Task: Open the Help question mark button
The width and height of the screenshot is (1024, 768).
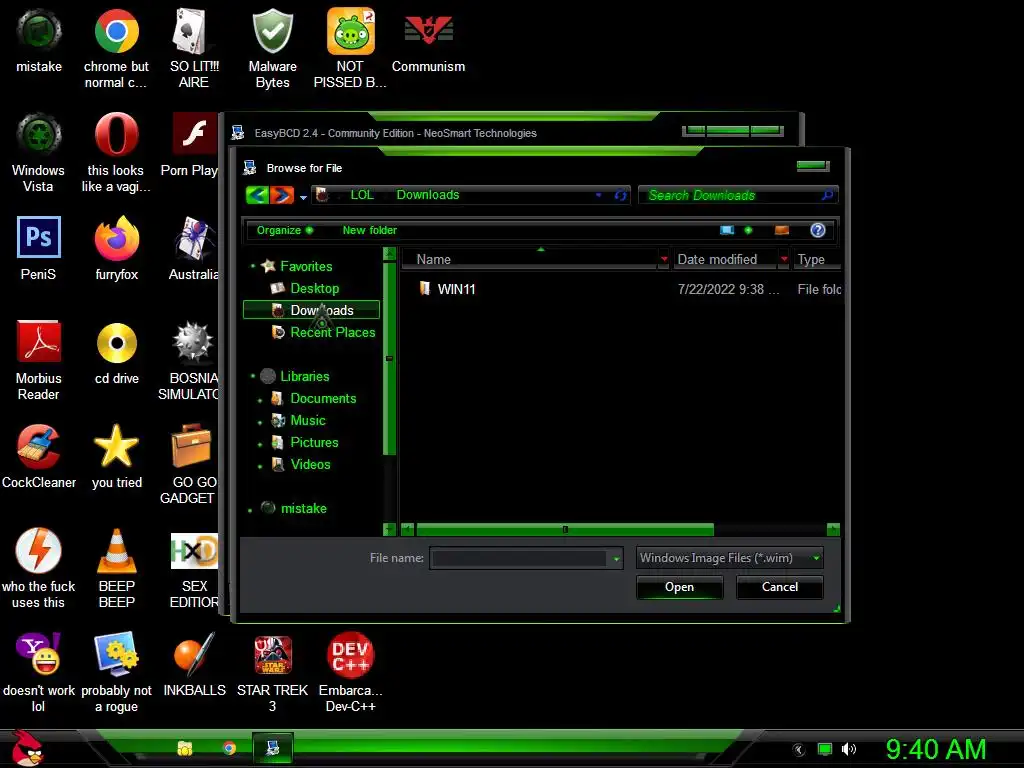Action: point(818,230)
